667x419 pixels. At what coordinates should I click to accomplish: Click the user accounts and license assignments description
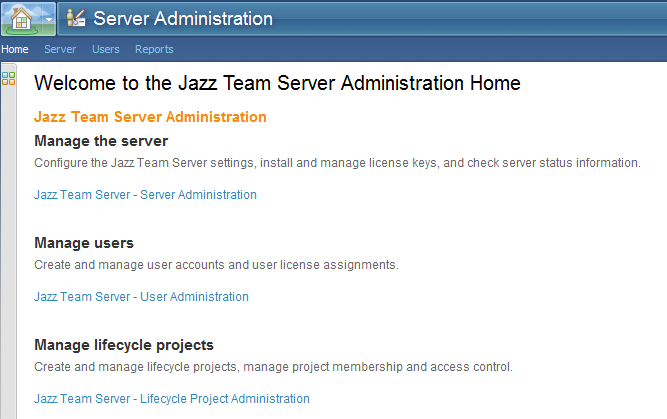(216, 265)
